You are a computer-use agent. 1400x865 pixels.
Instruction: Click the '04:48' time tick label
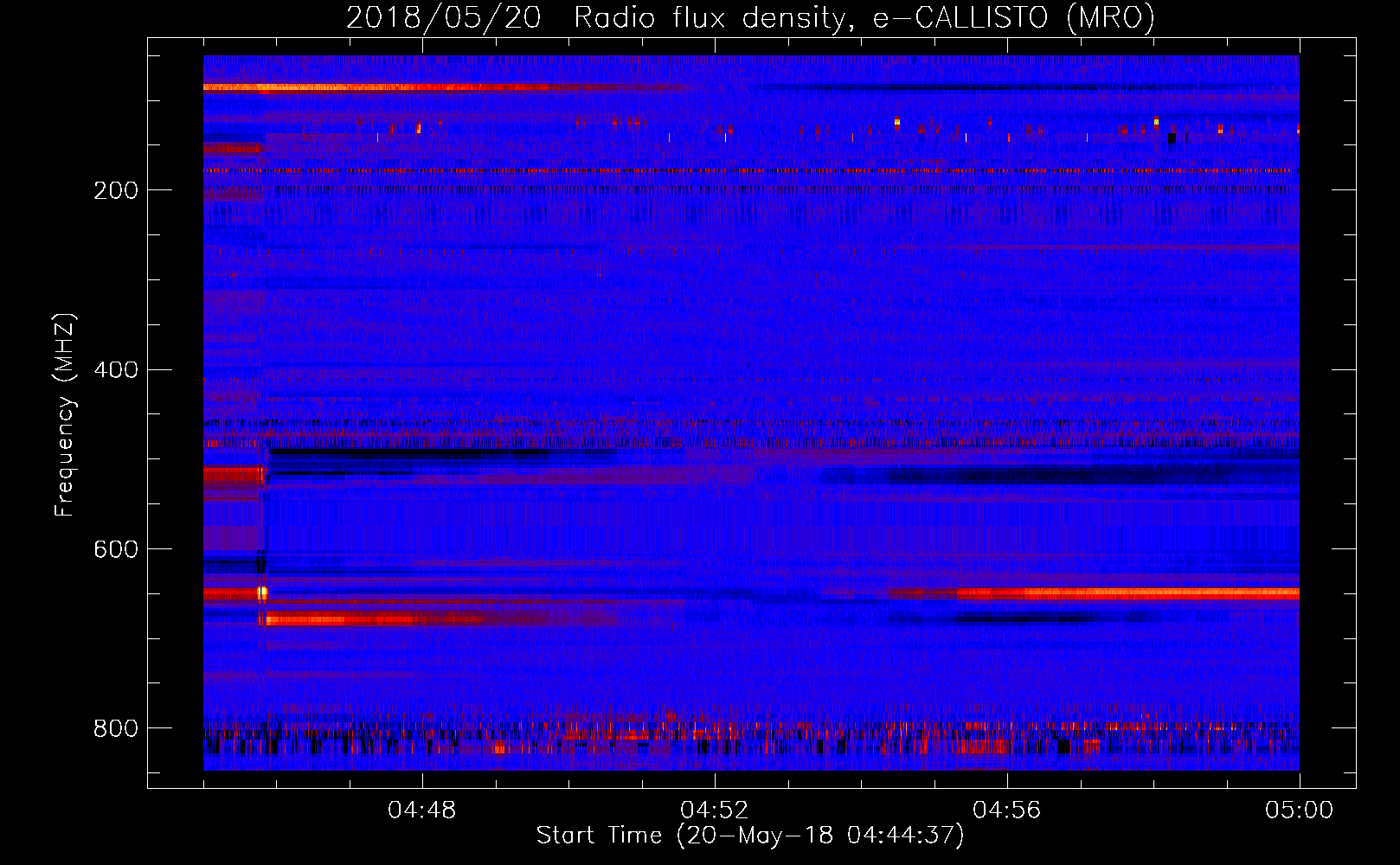pos(422,811)
